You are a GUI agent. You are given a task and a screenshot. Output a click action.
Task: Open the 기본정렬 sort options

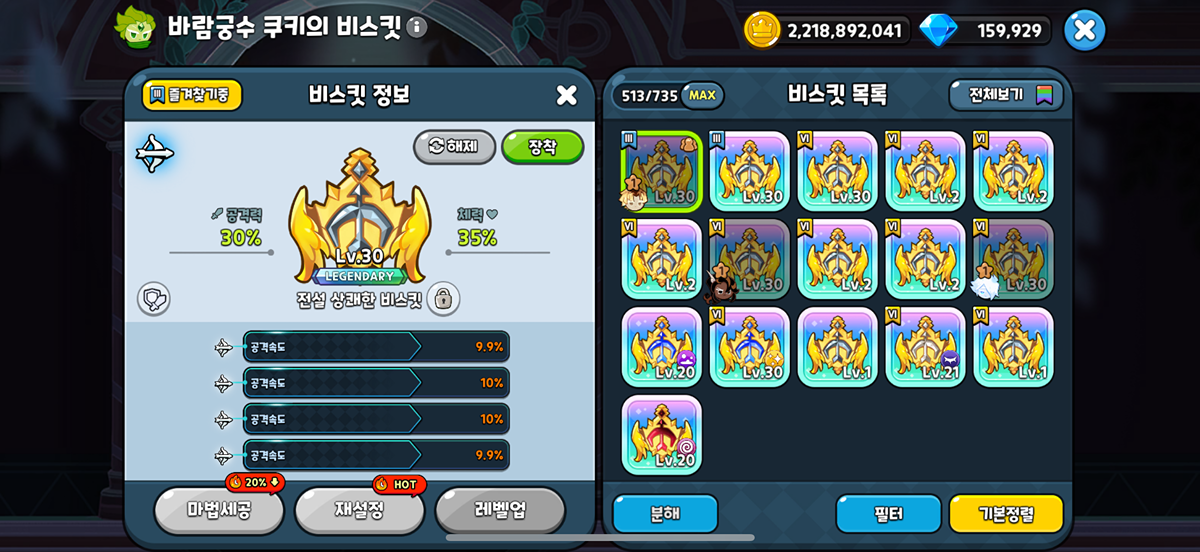click(x=1006, y=514)
